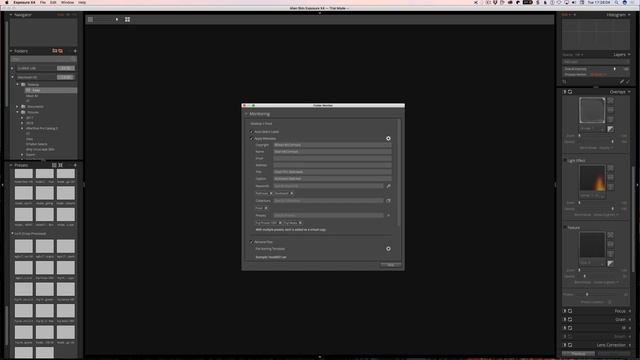Click top icon beside Light Effect thumbnail
The height and width of the screenshot is (360, 640).
610,168
